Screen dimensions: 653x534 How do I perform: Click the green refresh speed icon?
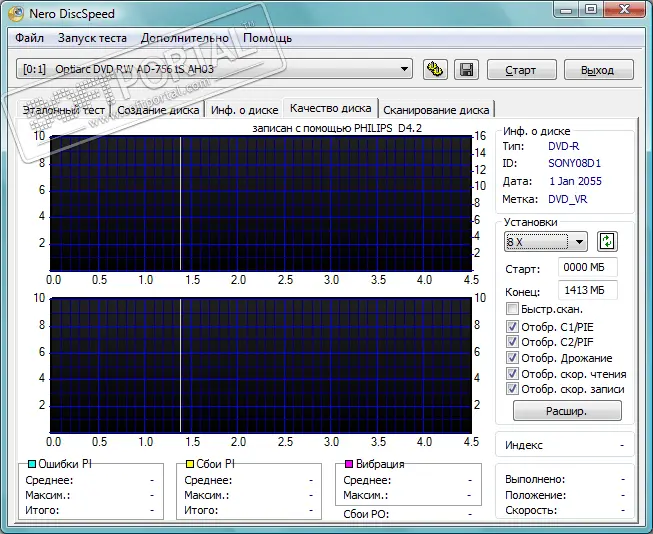click(607, 241)
